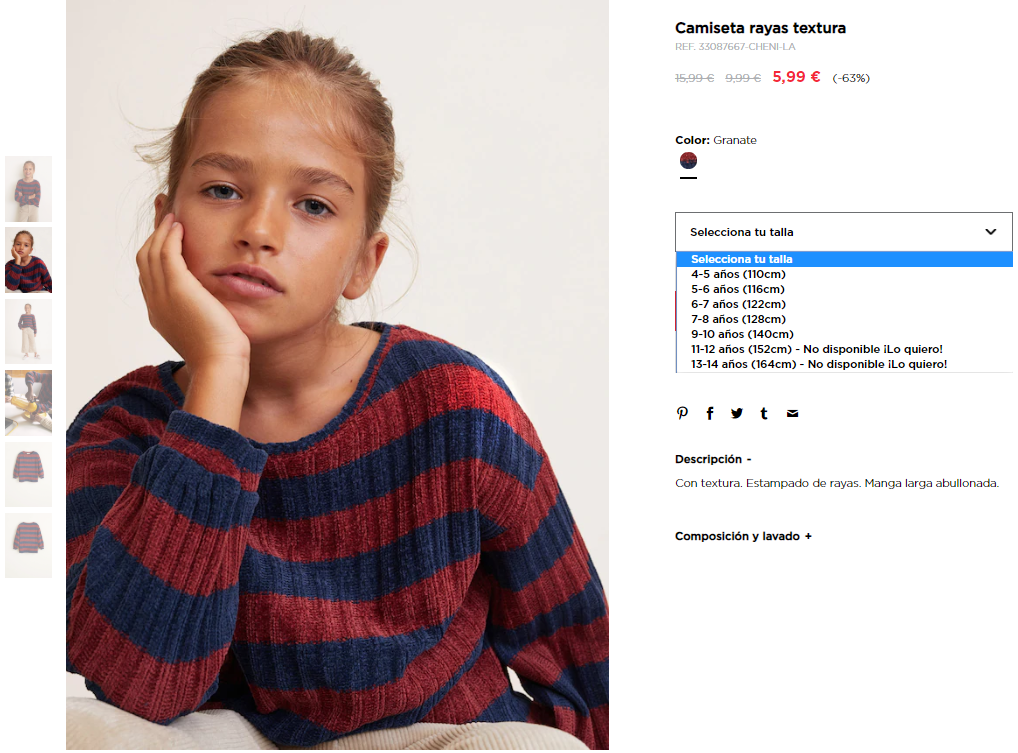Image resolution: width=1018 pixels, height=753 pixels.
Task: Open full-body model thumbnail with white pants
Action: (29, 332)
